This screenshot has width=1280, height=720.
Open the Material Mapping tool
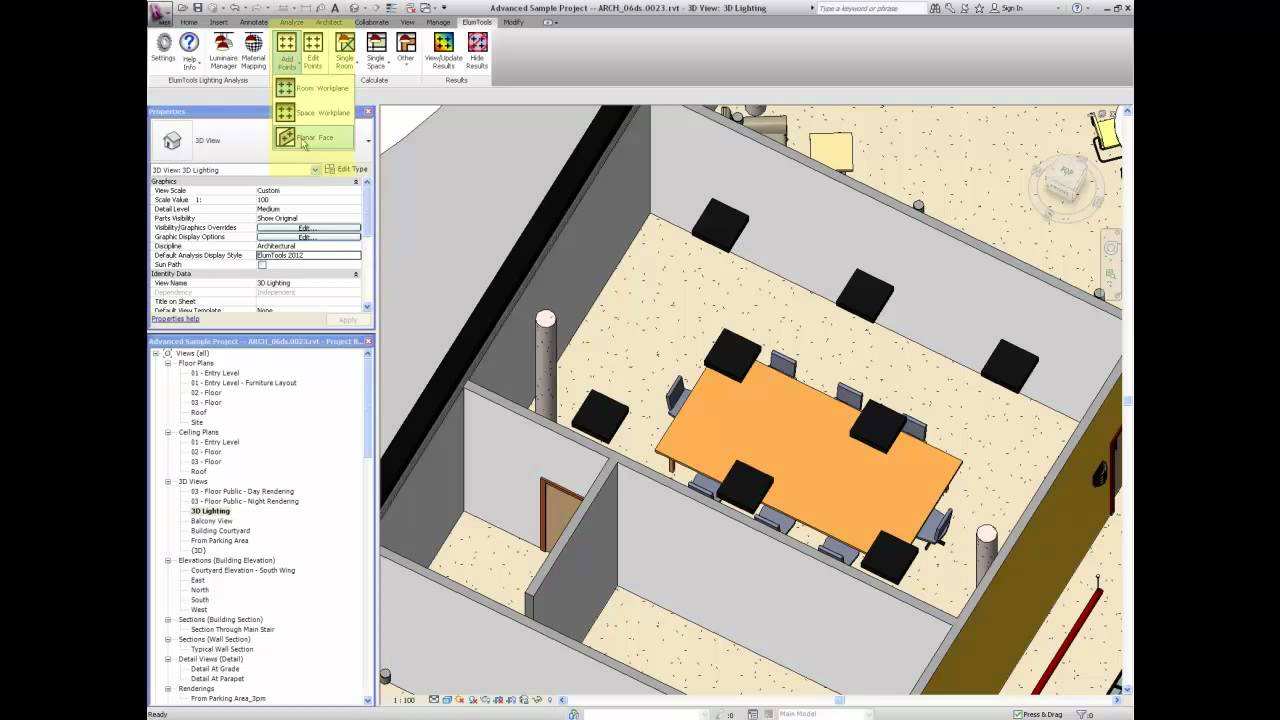click(x=254, y=50)
